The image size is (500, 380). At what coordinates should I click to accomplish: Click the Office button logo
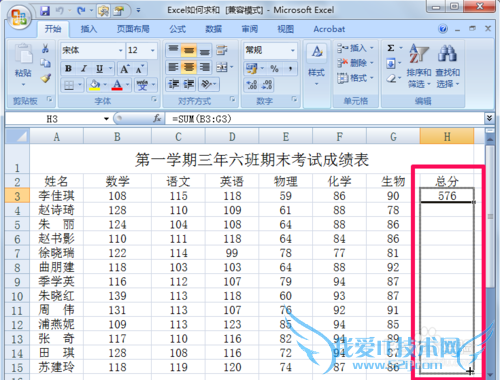19,16
